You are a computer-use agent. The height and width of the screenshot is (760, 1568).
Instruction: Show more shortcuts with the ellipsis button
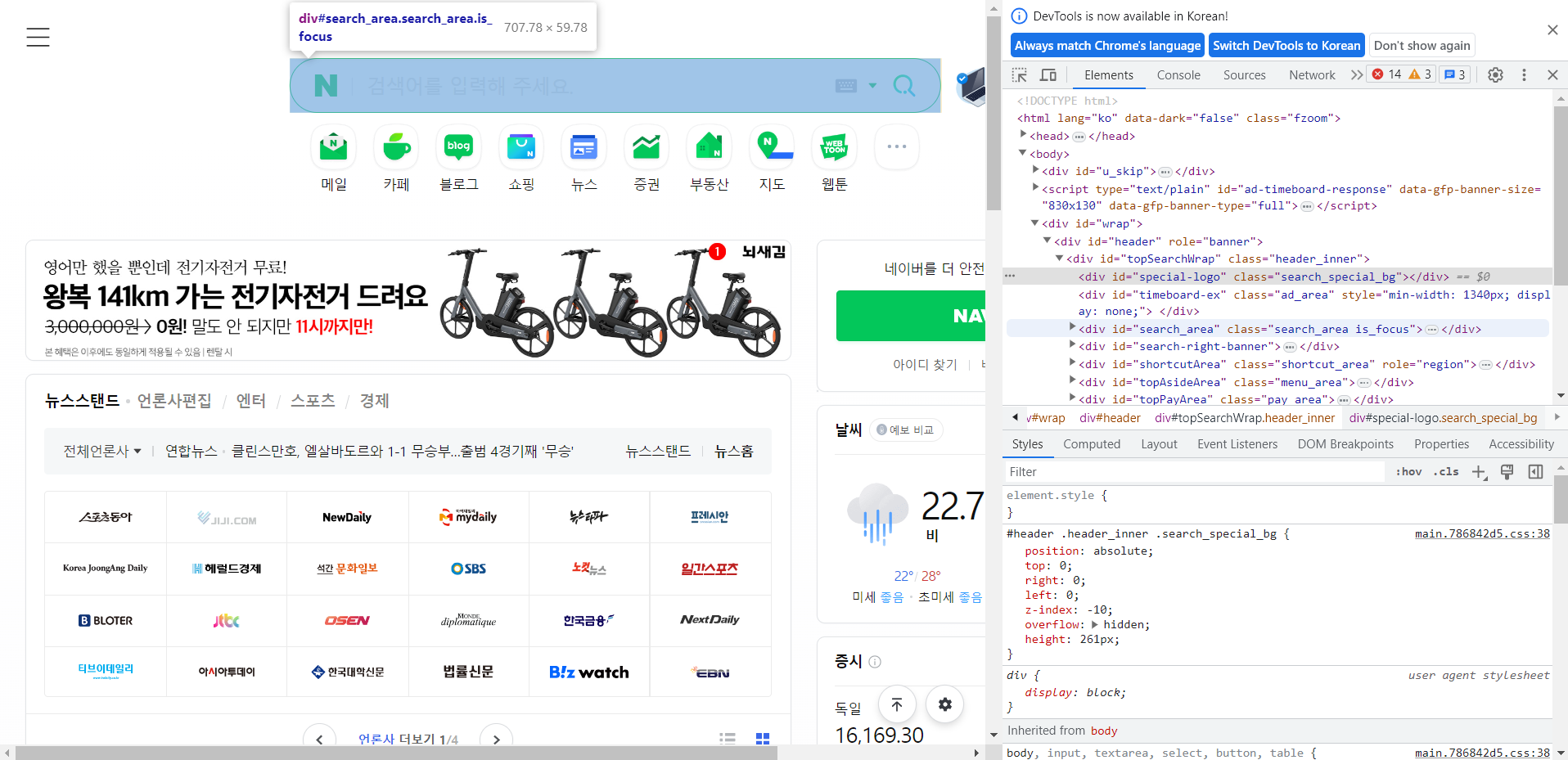click(897, 147)
